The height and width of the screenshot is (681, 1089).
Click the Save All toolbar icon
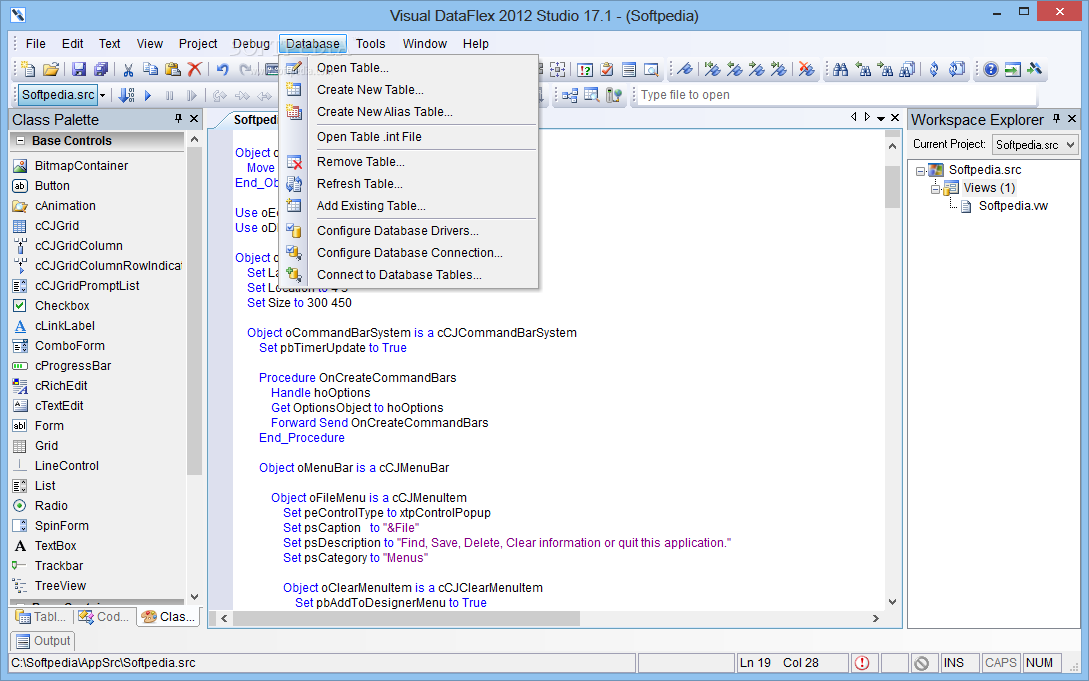click(101, 69)
